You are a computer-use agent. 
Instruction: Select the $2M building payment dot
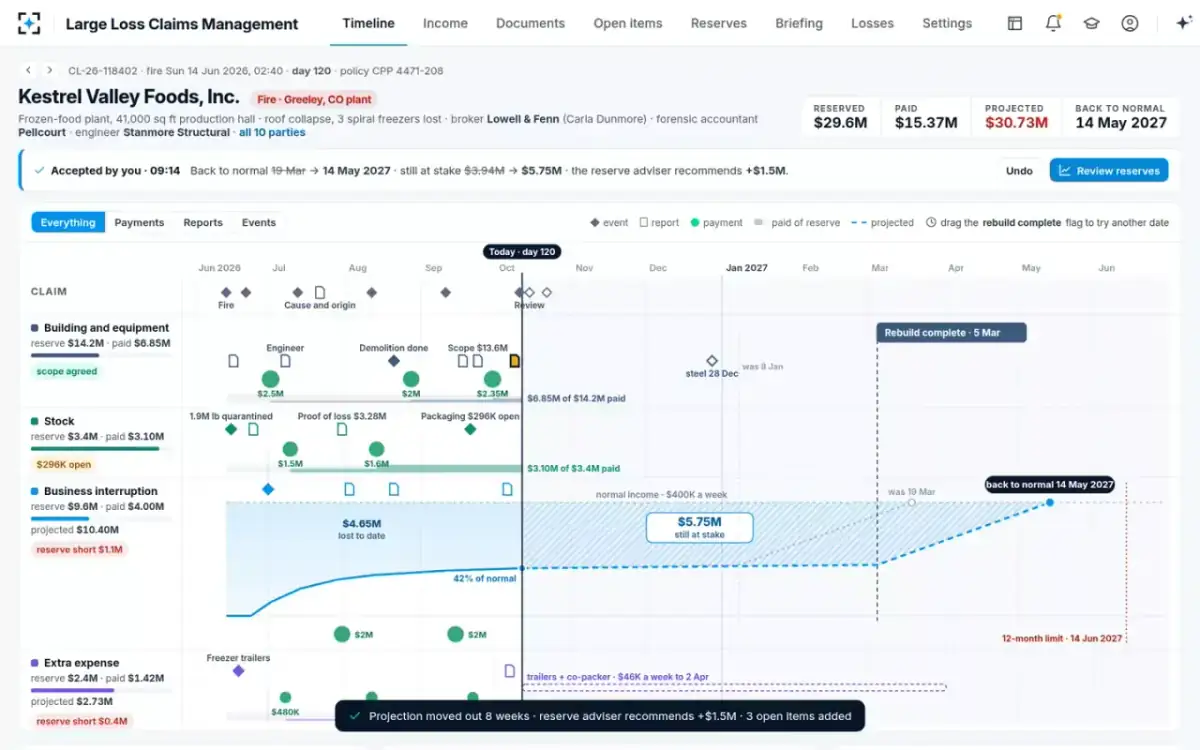[x=411, y=379]
